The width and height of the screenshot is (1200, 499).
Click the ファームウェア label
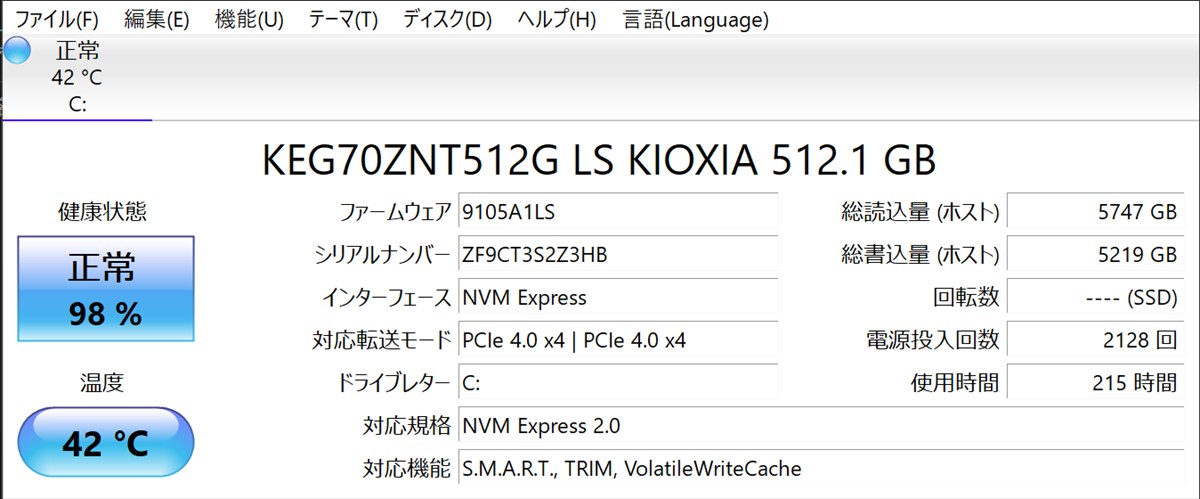click(396, 212)
